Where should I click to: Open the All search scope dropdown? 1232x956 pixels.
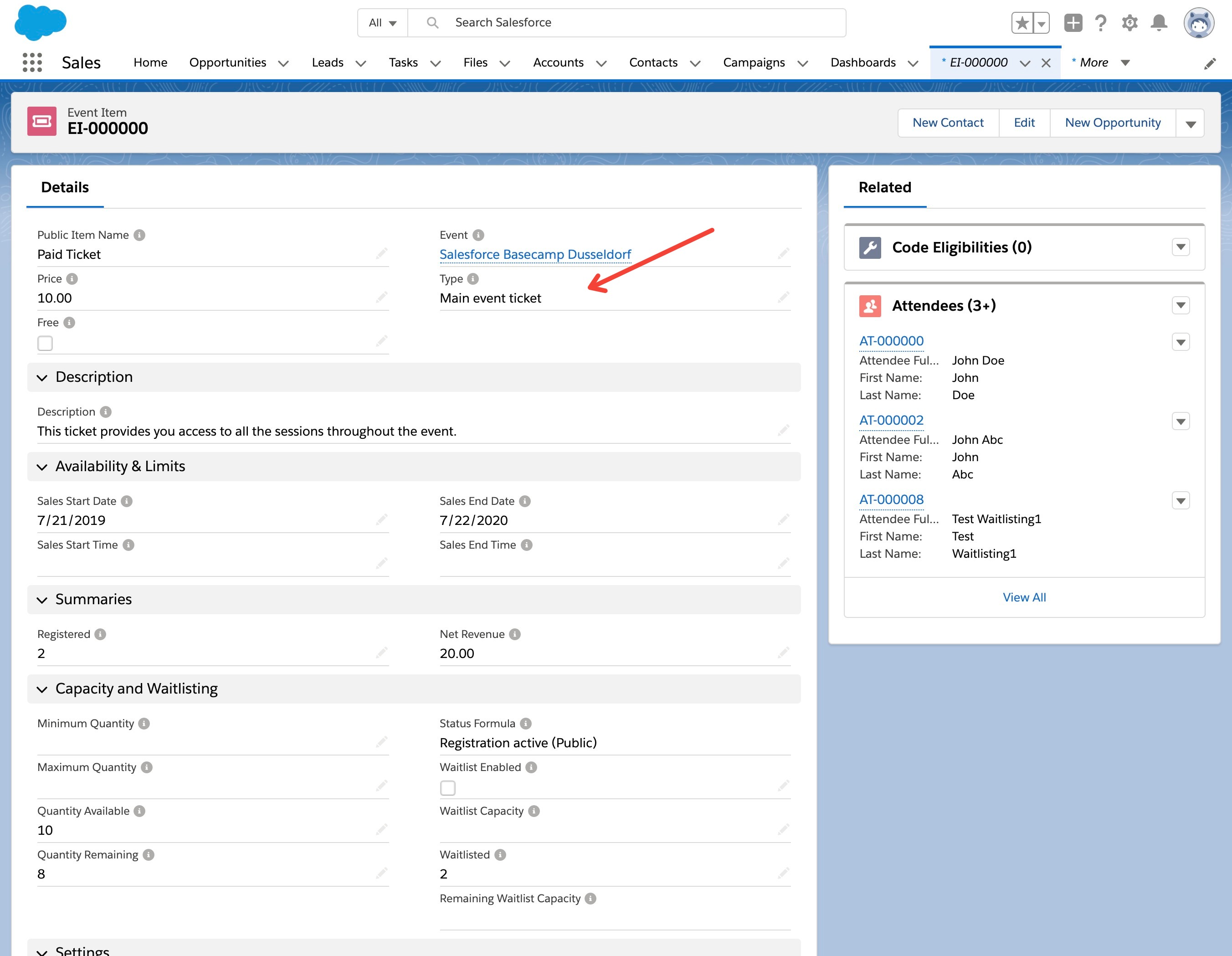[x=382, y=23]
